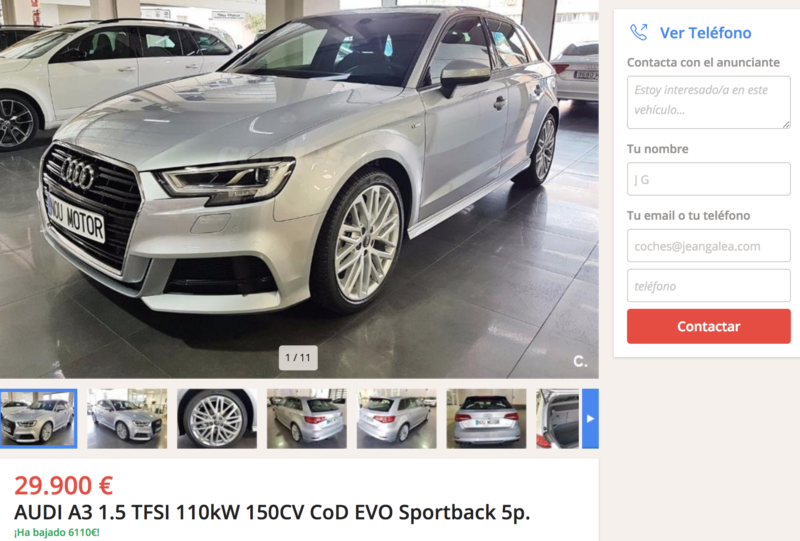Select the fifth thumbnail of rear quarter
800x541 pixels.
(396, 419)
